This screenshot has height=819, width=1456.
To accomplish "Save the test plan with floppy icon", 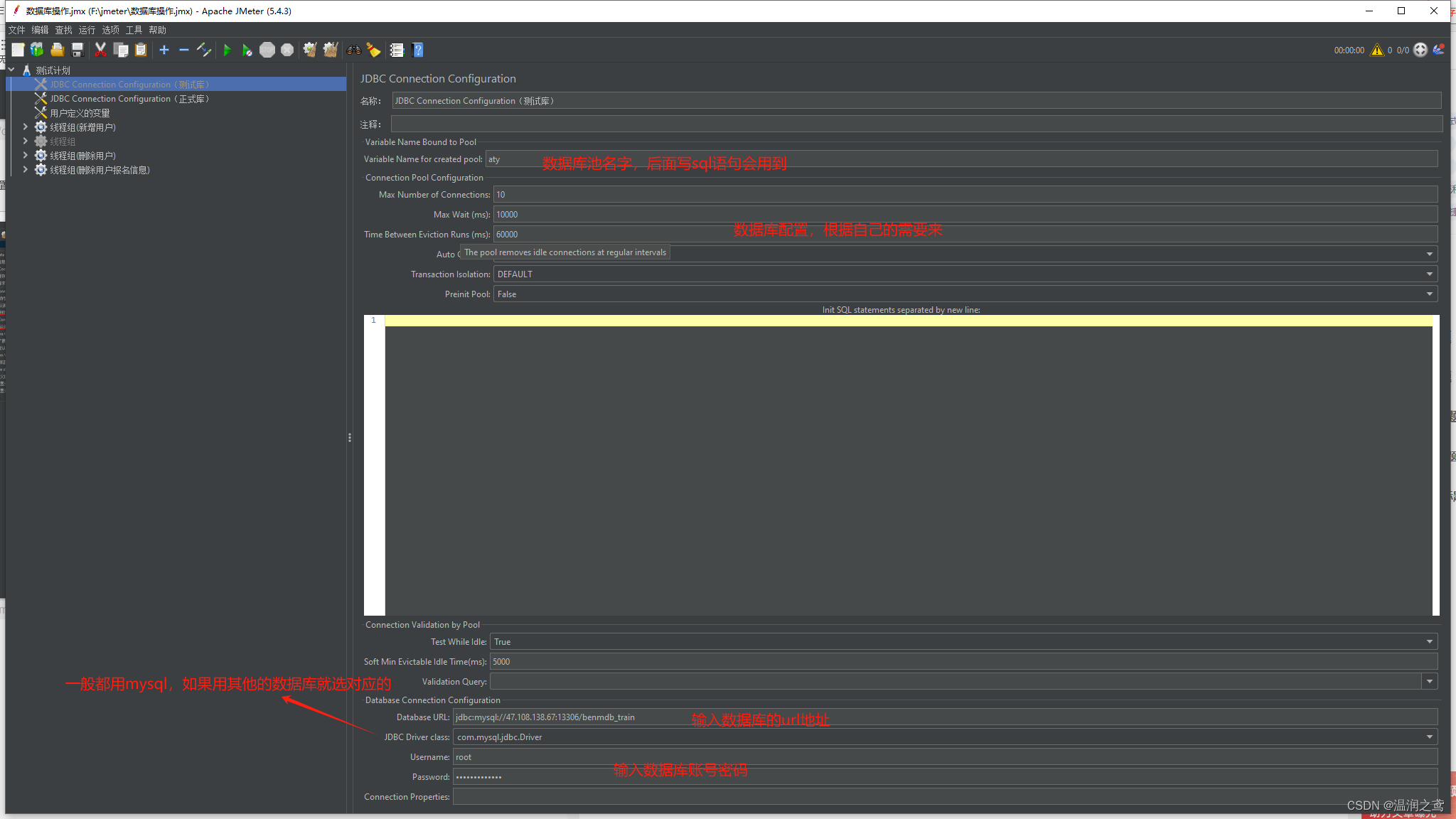I will tap(77, 50).
